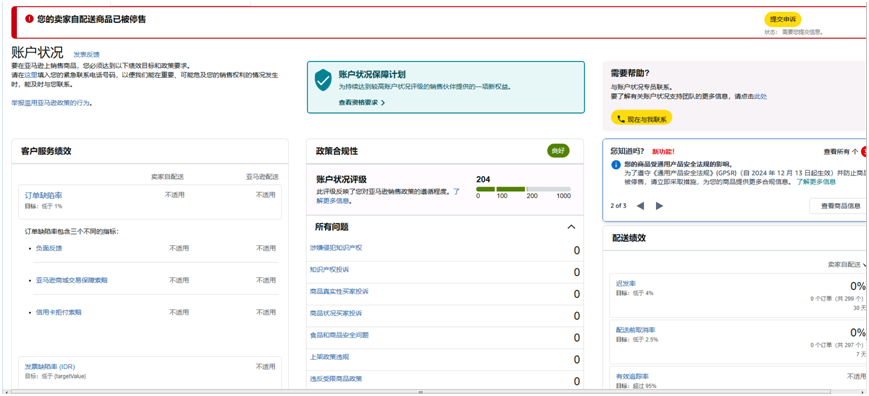869x396 pixels.
Task: Open 举报滥用亚马逊政策的行为 link
Action: pos(52,102)
